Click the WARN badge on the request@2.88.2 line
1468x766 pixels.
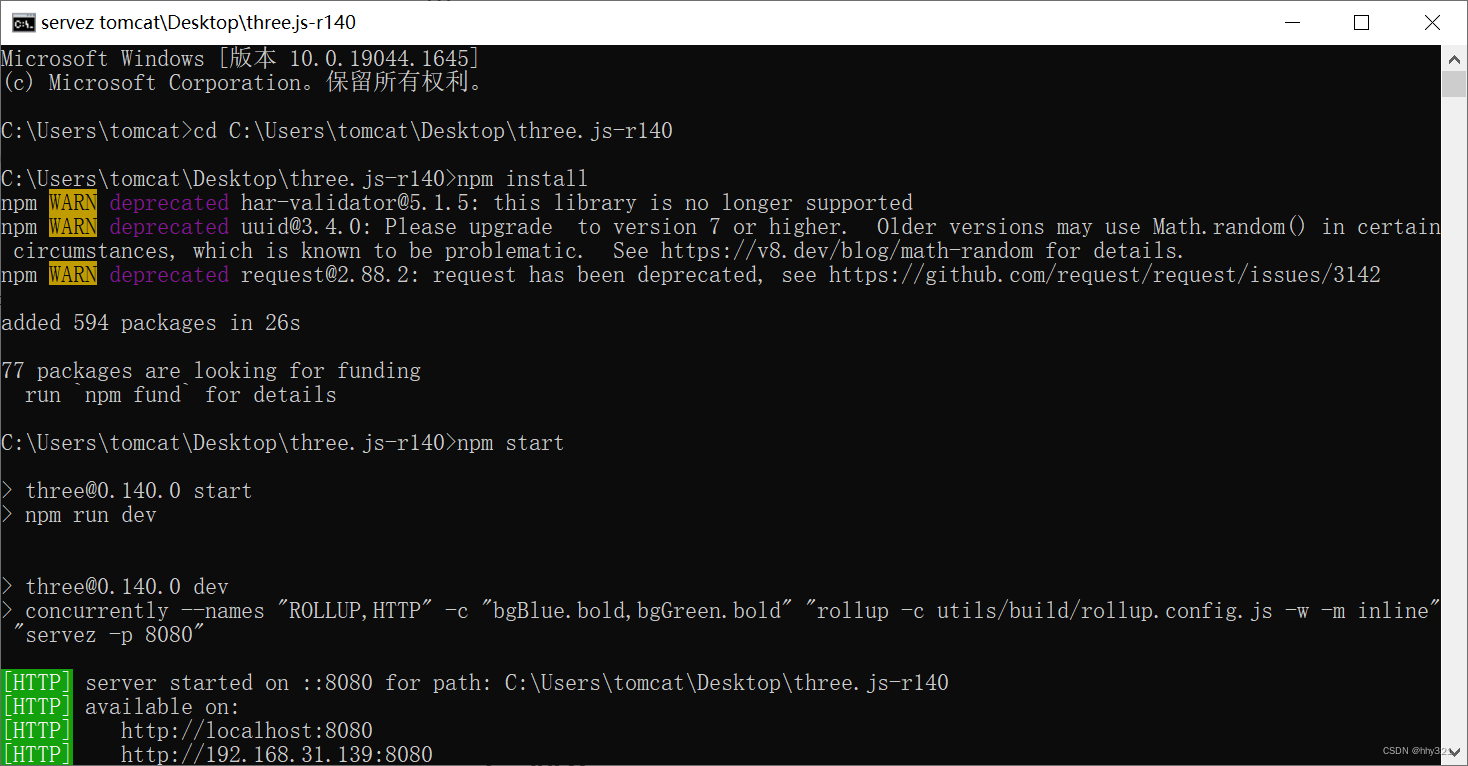pos(72,274)
